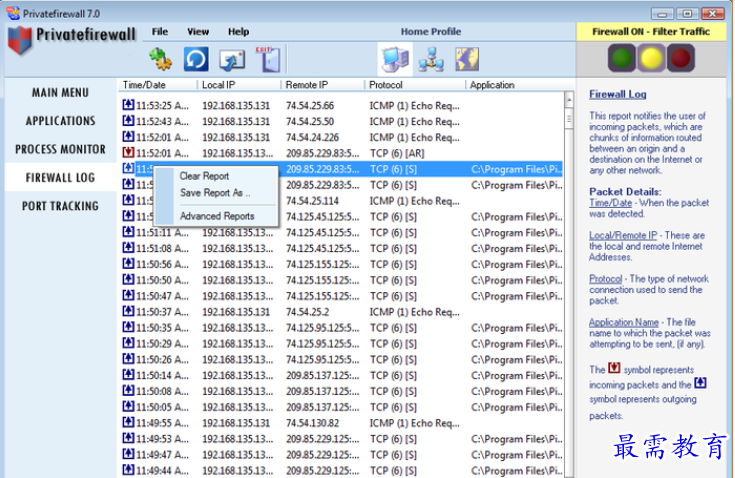Click the Exit door toolbar icon
The image size is (735, 478).
point(268,59)
